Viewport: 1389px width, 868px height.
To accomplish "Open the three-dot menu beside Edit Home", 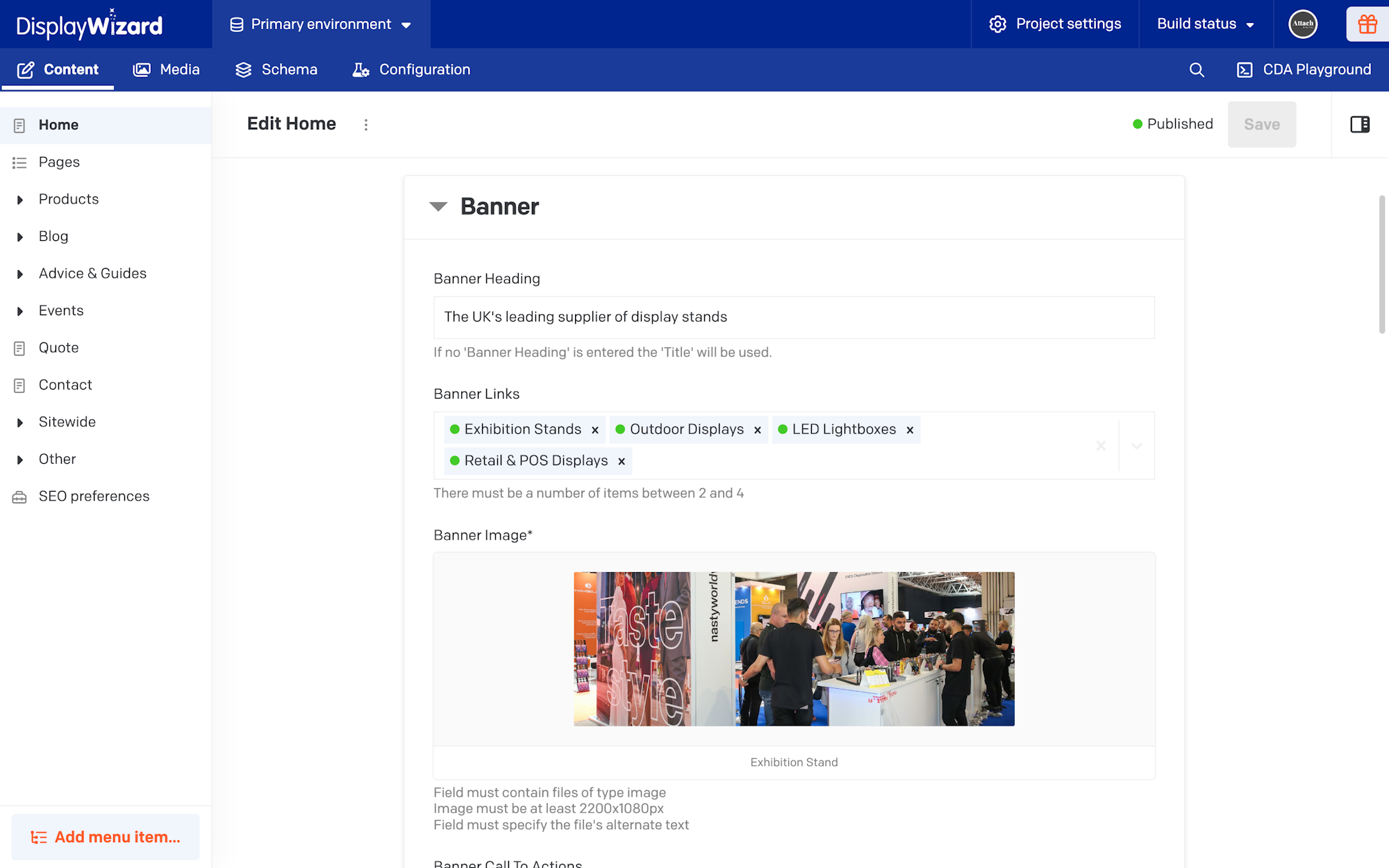I will point(366,124).
